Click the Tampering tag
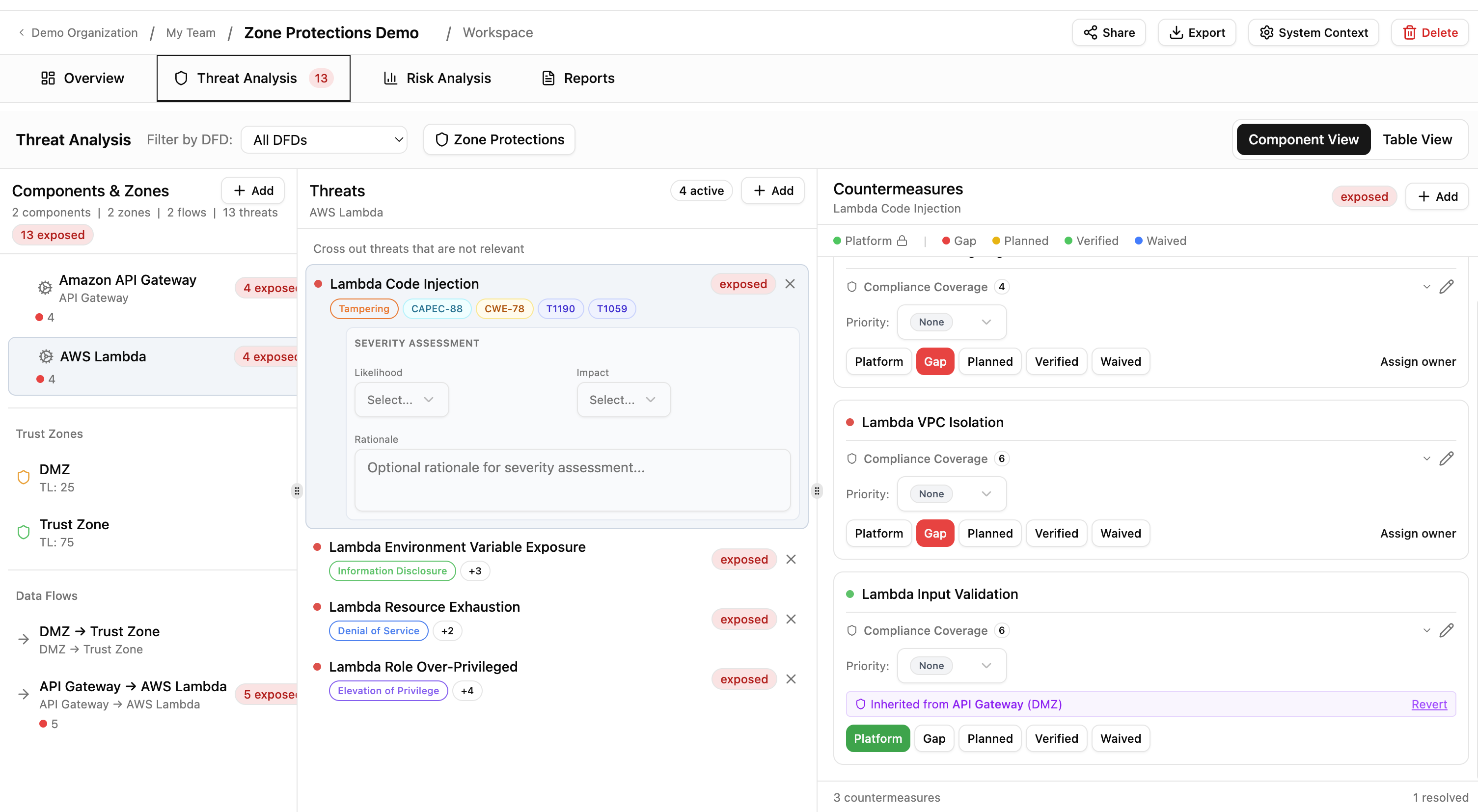This screenshot has height=812, width=1478. 364,308
